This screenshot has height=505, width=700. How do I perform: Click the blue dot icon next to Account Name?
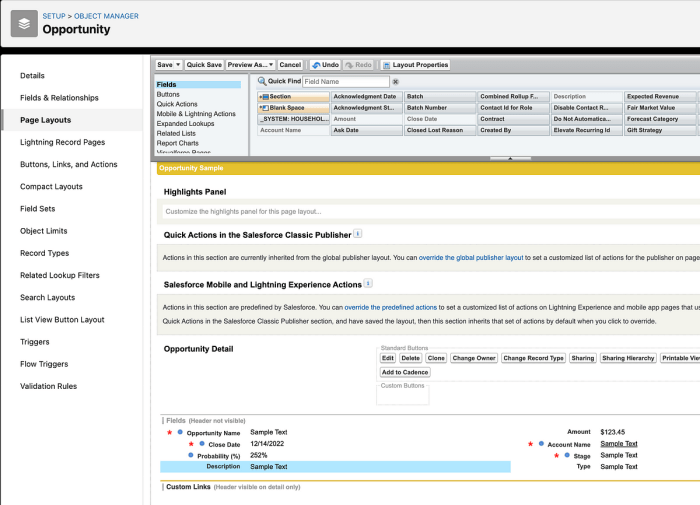541,444
